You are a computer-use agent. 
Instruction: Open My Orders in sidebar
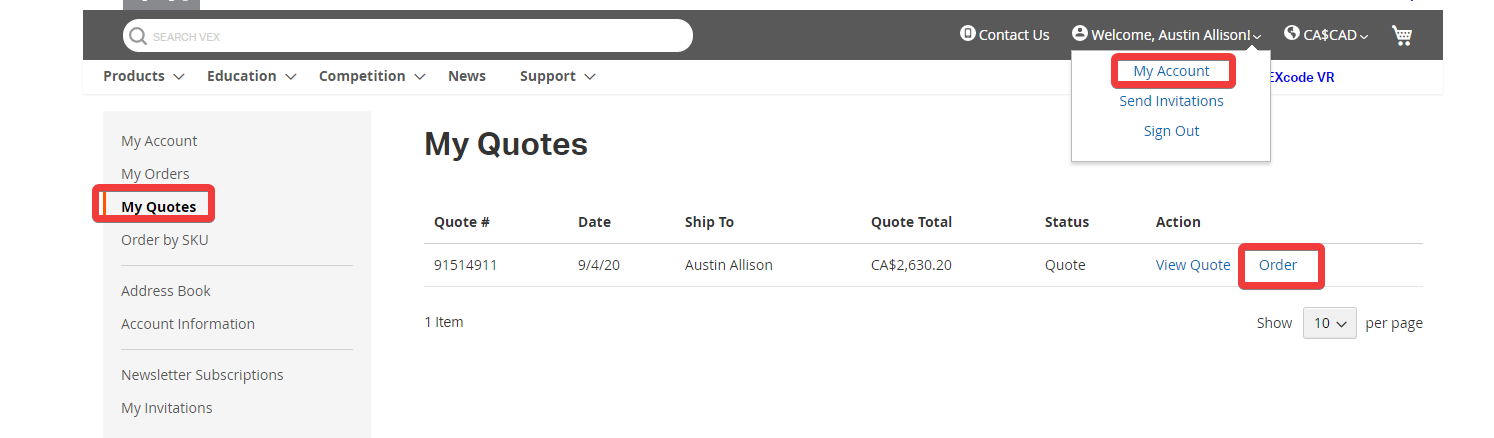tap(155, 174)
